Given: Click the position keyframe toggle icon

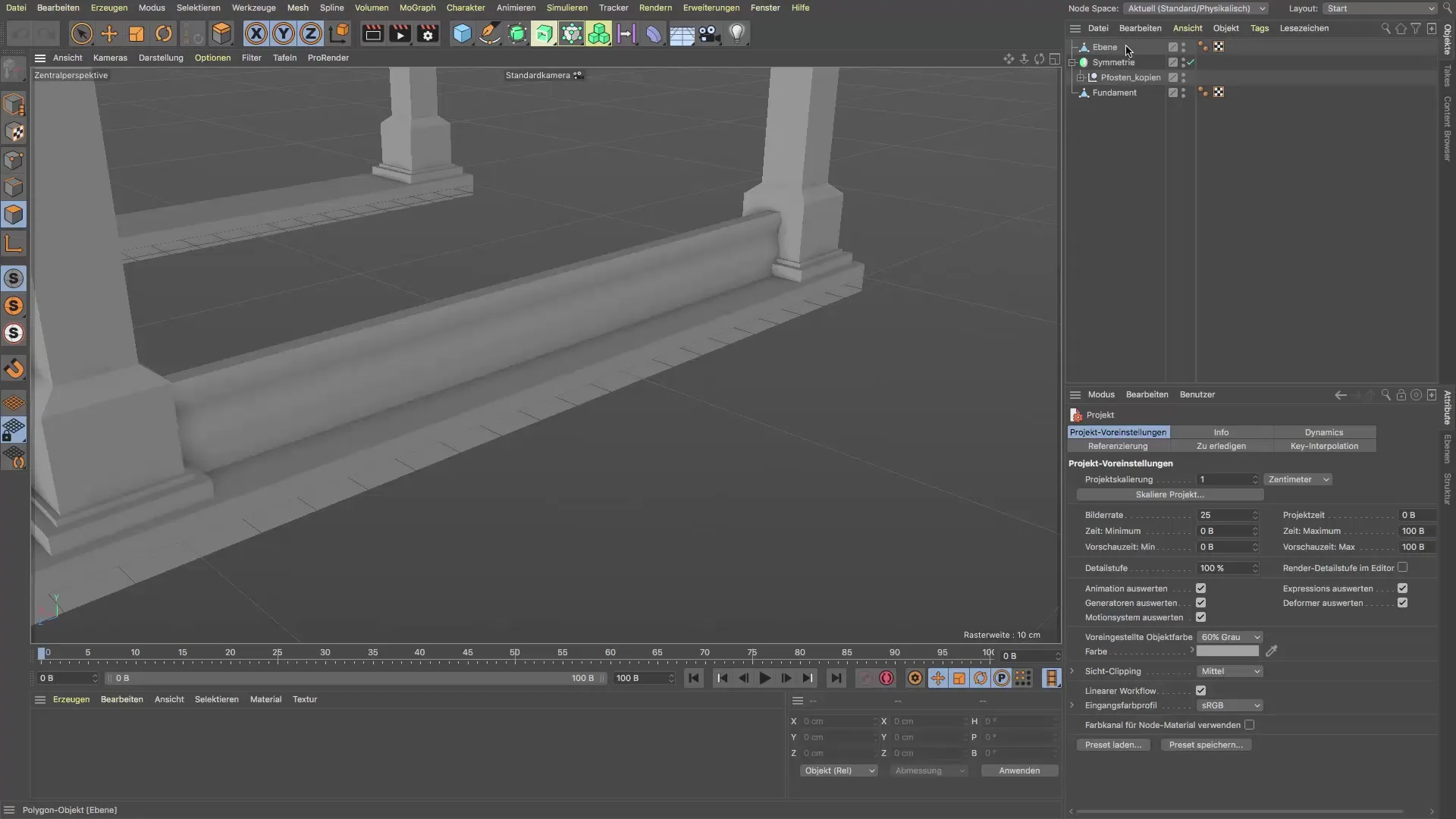Looking at the screenshot, I should (938, 678).
